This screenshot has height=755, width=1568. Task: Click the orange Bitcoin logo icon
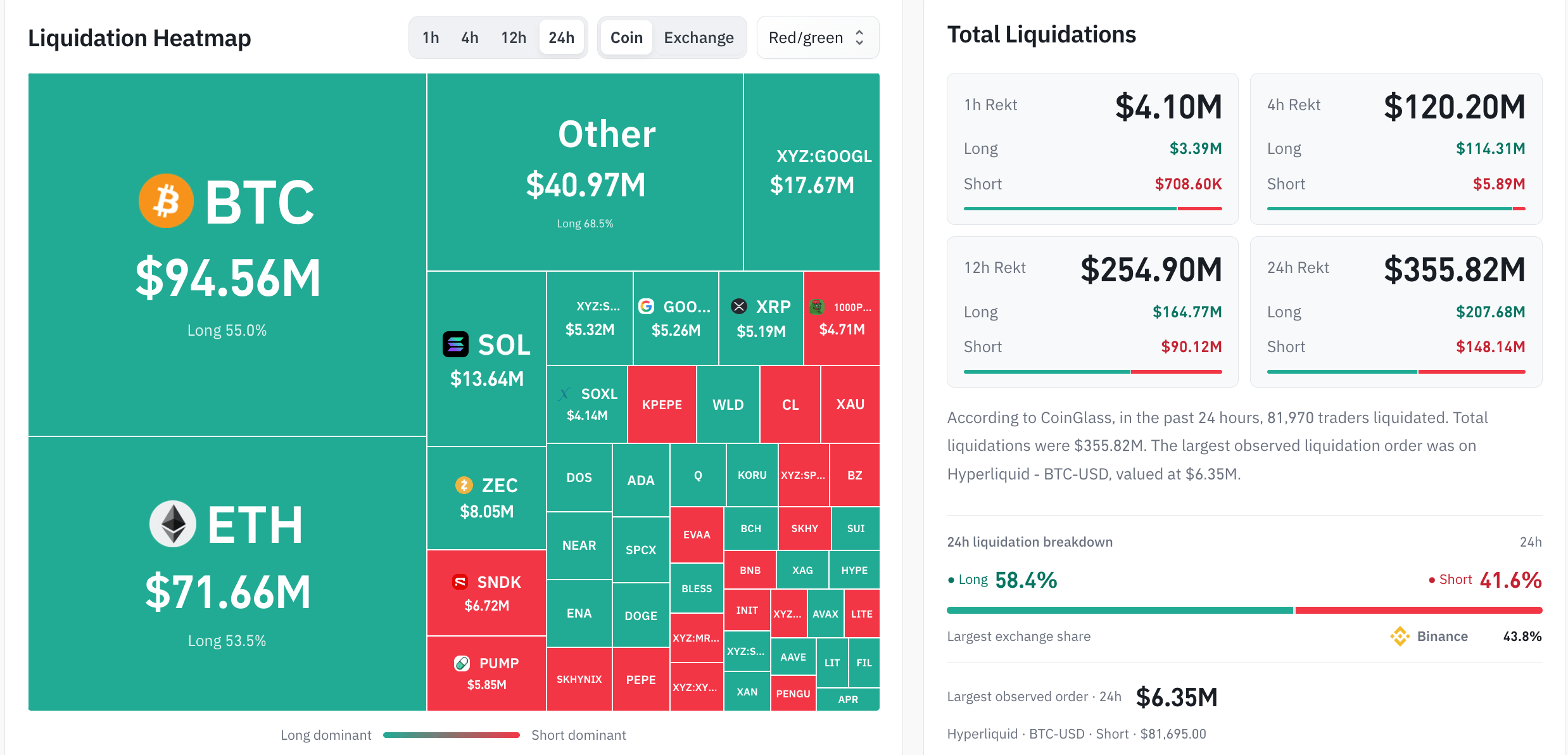click(x=166, y=201)
